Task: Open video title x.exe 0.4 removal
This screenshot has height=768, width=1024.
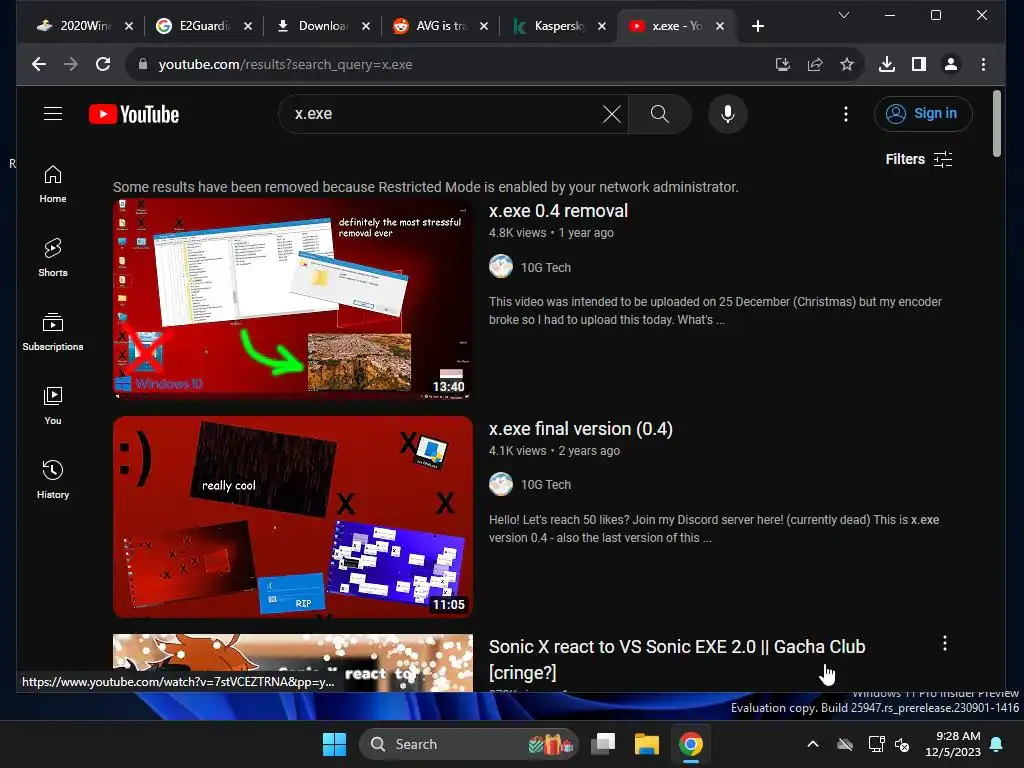Action: [x=558, y=211]
